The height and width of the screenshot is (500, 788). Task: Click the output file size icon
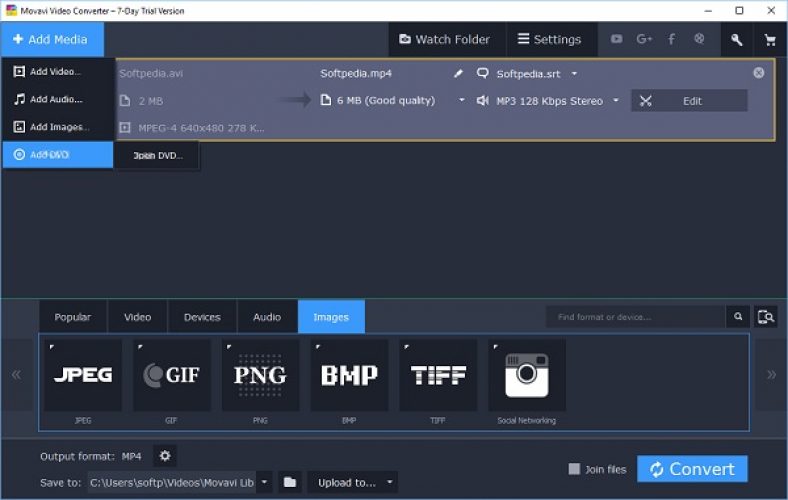pos(326,101)
